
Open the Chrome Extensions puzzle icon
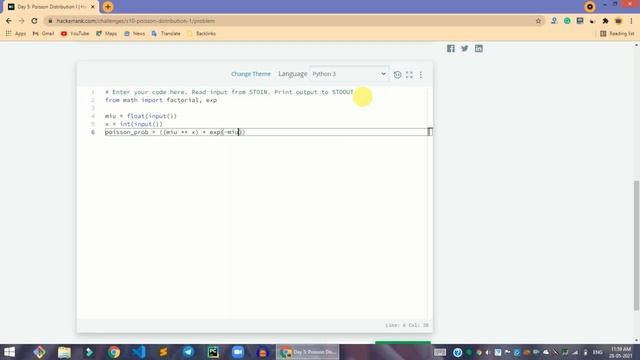pyautogui.click(x=605, y=21)
